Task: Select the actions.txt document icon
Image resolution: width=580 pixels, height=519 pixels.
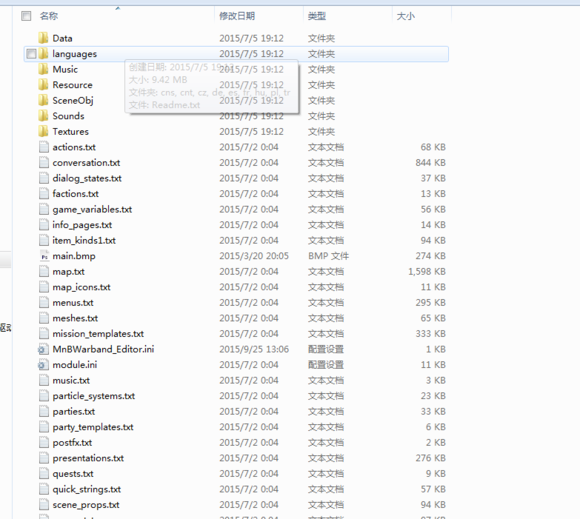Action: [x=44, y=147]
